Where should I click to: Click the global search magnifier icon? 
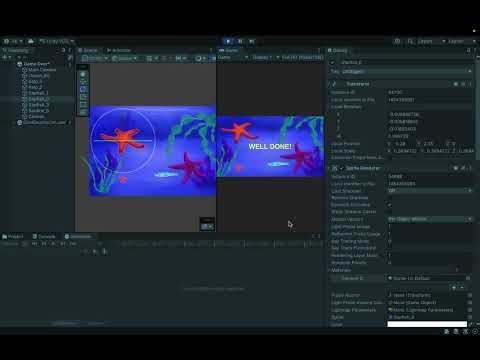tap(410, 41)
